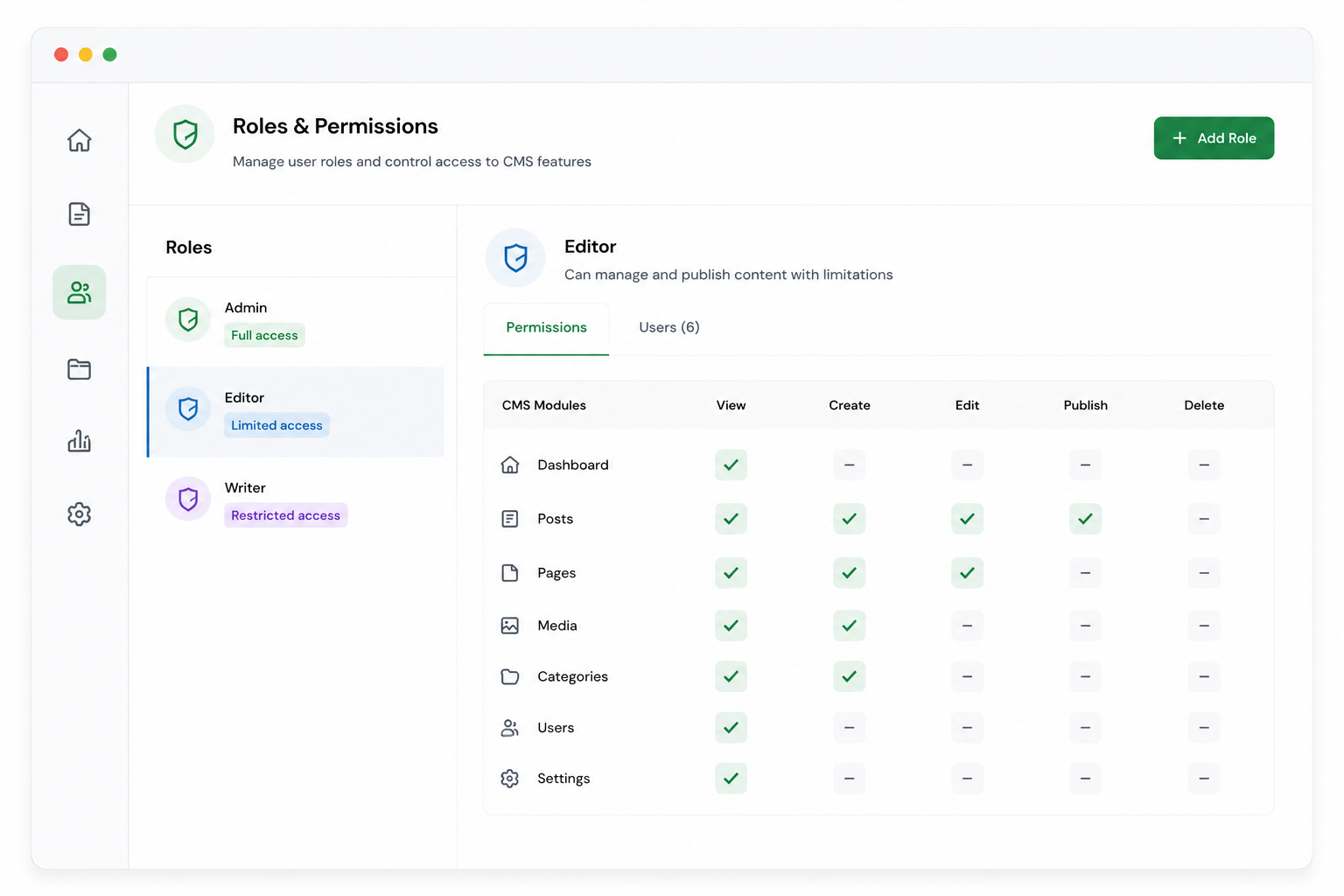This screenshot has width=1344, height=896.
Task: Click the Full access badge
Action: pyautogui.click(x=264, y=335)
